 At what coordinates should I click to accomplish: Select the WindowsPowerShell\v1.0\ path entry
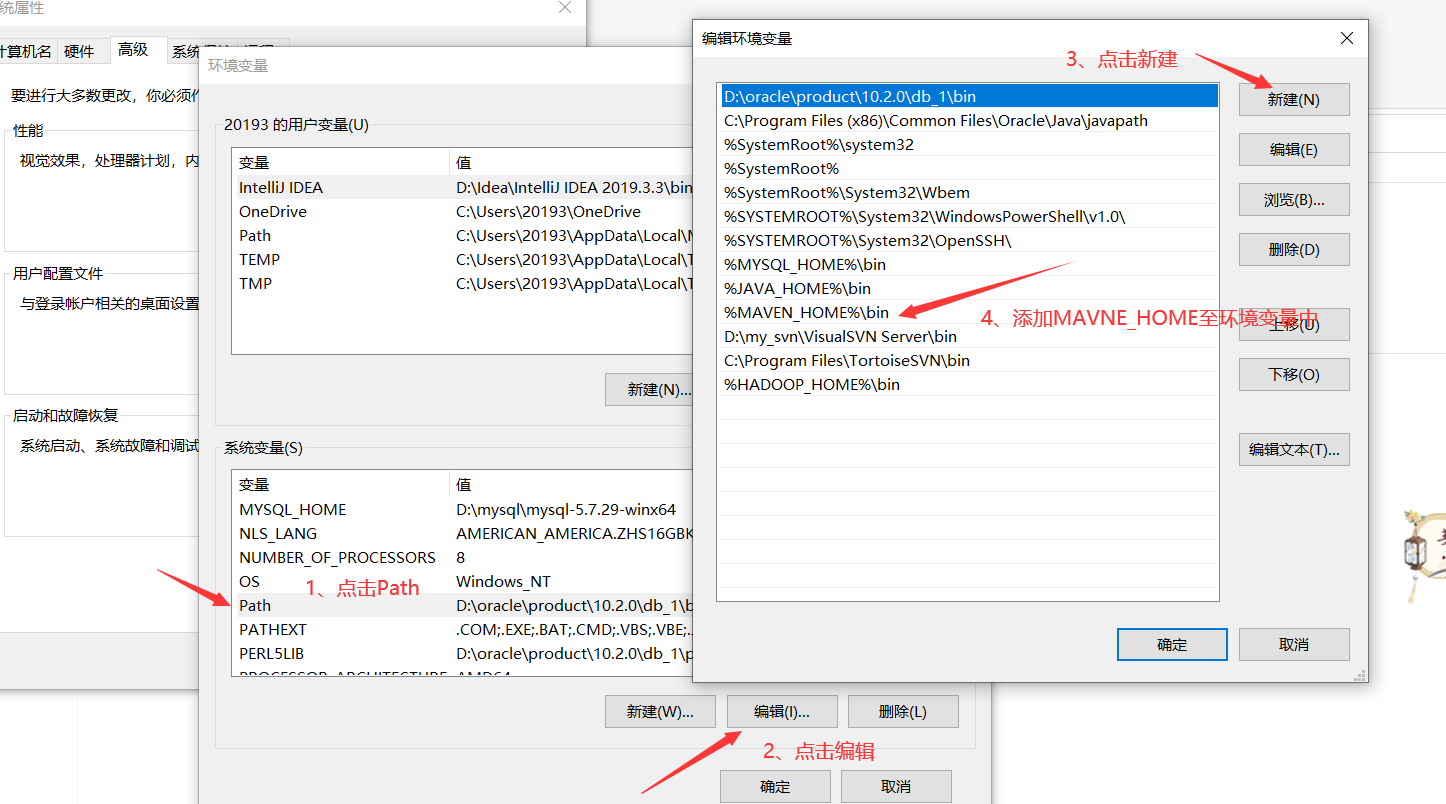[968, 217]
